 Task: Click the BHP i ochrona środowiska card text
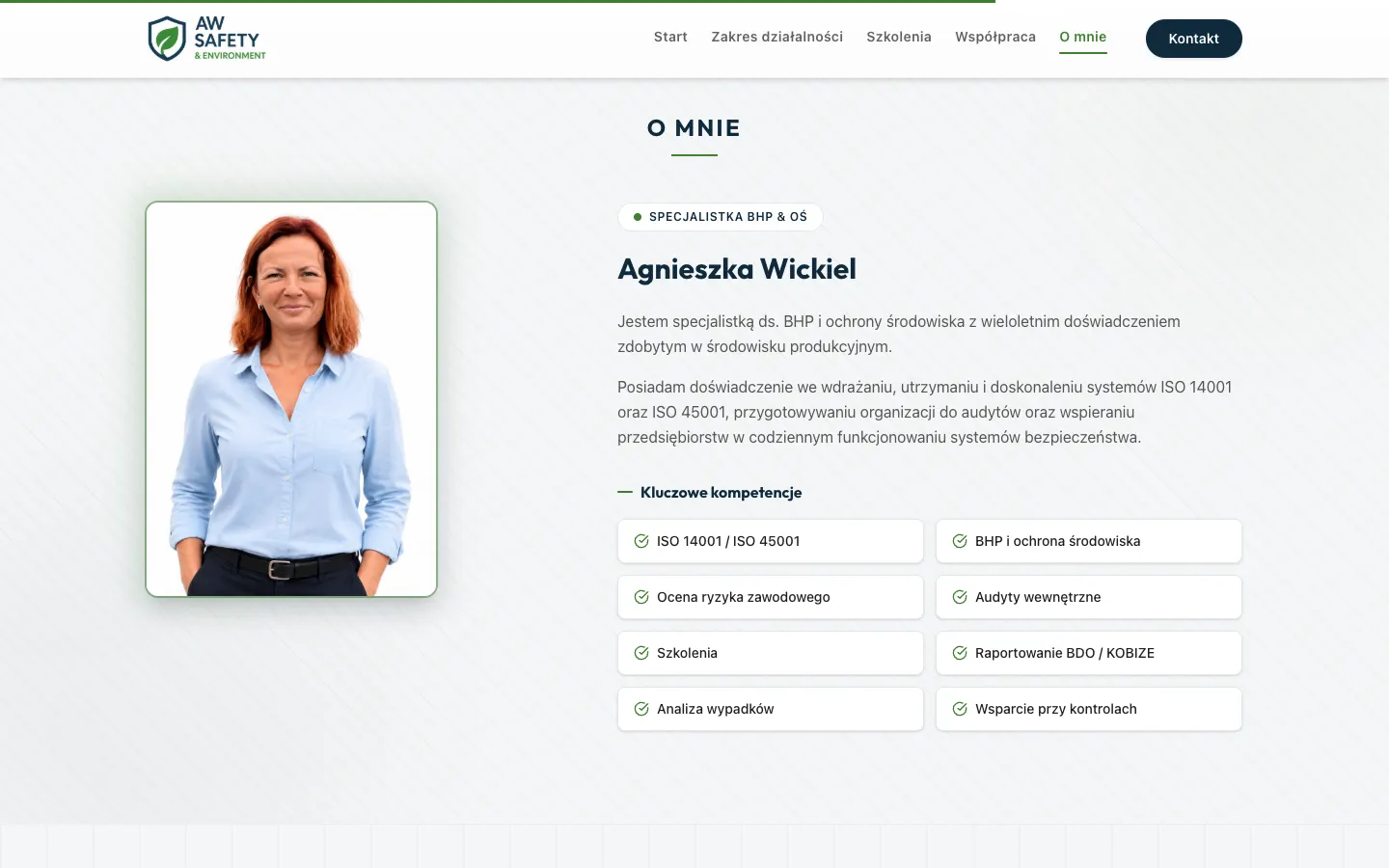(1057, 541)
